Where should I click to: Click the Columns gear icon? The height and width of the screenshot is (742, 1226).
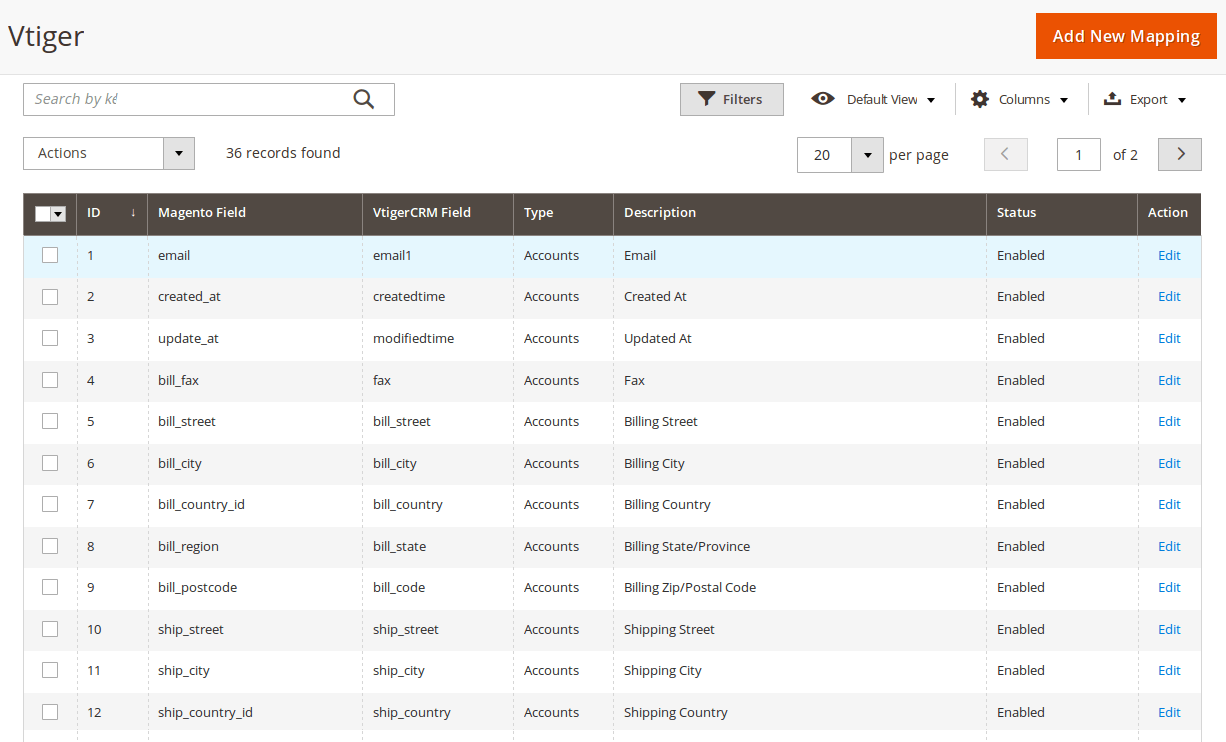980,99
